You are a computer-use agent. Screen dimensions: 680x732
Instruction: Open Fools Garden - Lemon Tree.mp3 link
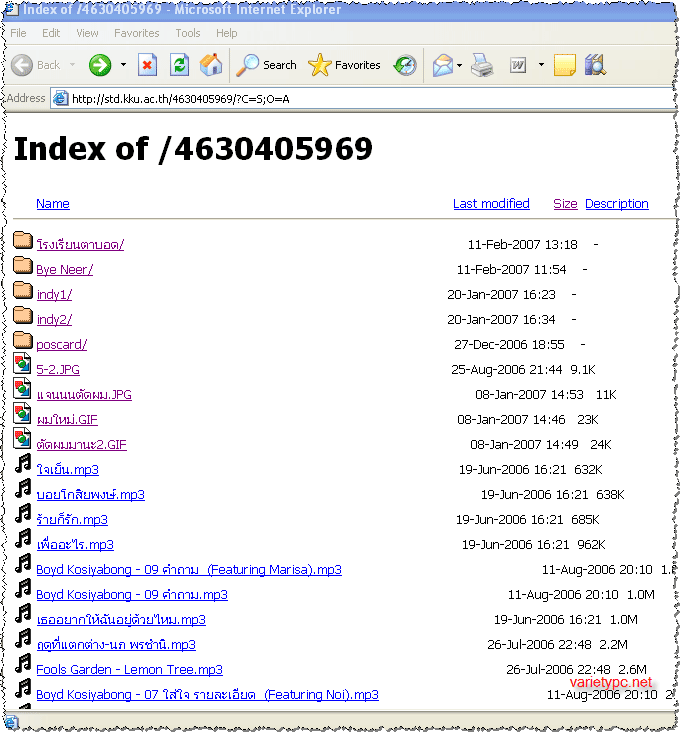click(x=129, y=670)
